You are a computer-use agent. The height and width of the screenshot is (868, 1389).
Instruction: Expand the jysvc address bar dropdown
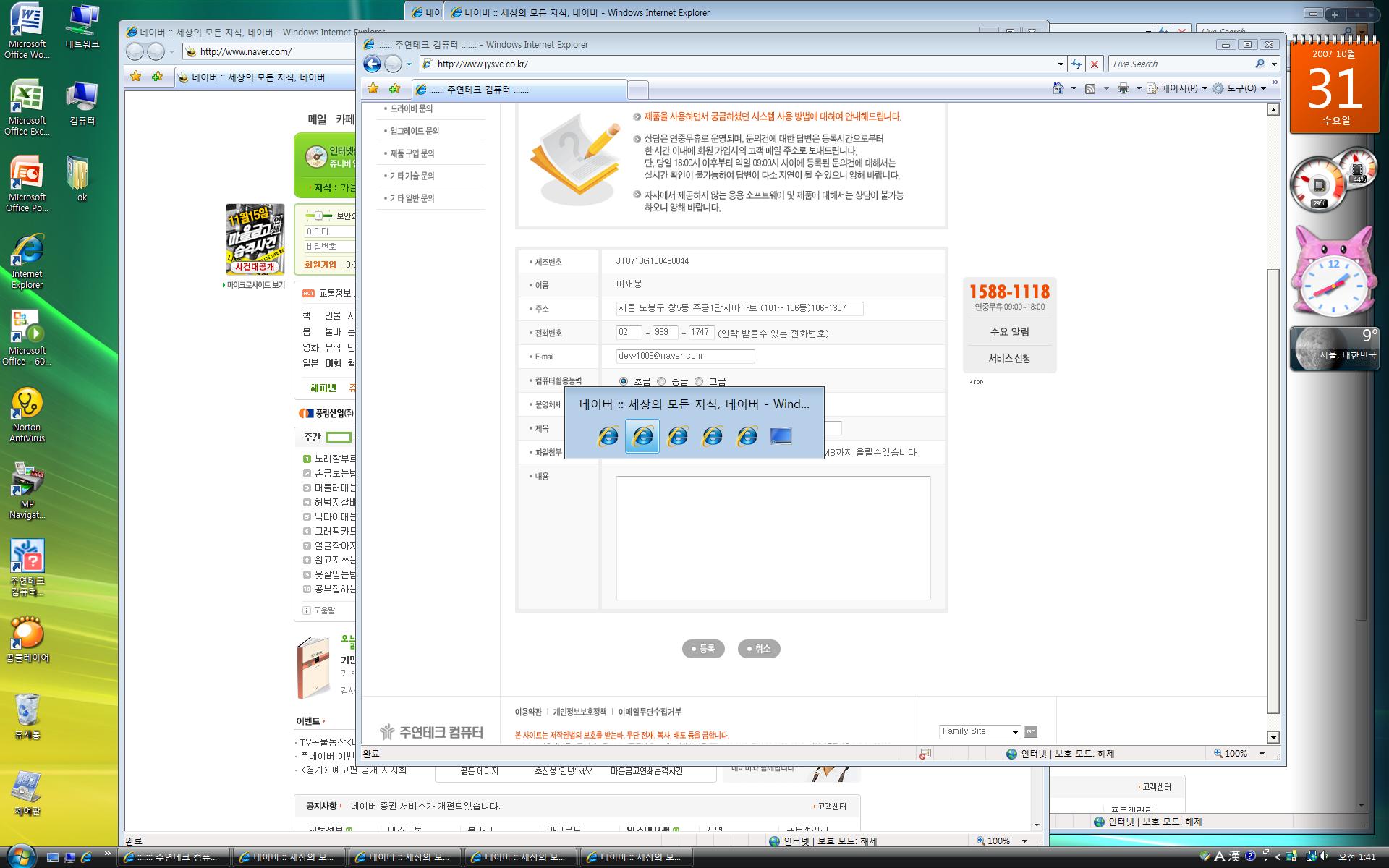tap(1061, 64)
